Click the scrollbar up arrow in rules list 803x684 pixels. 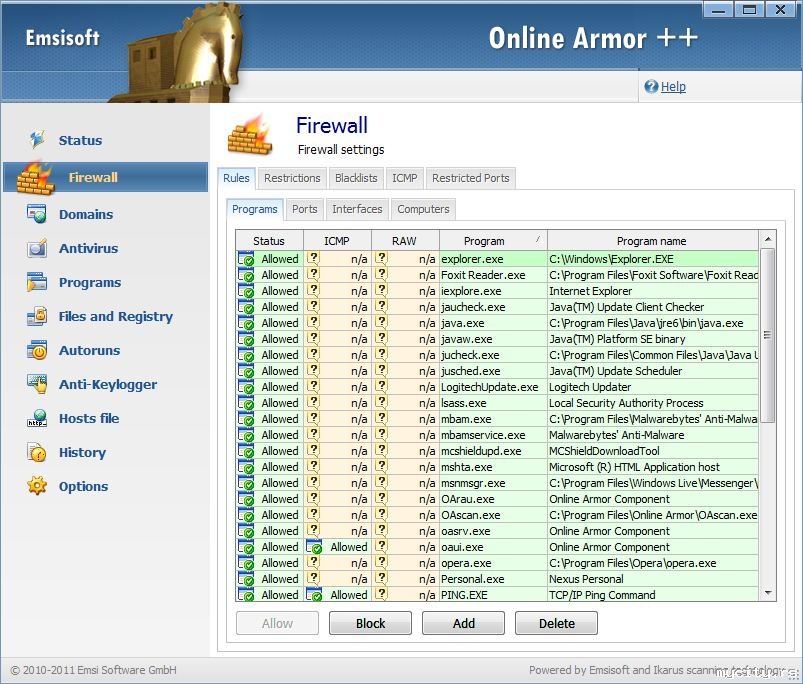[768, 239]
